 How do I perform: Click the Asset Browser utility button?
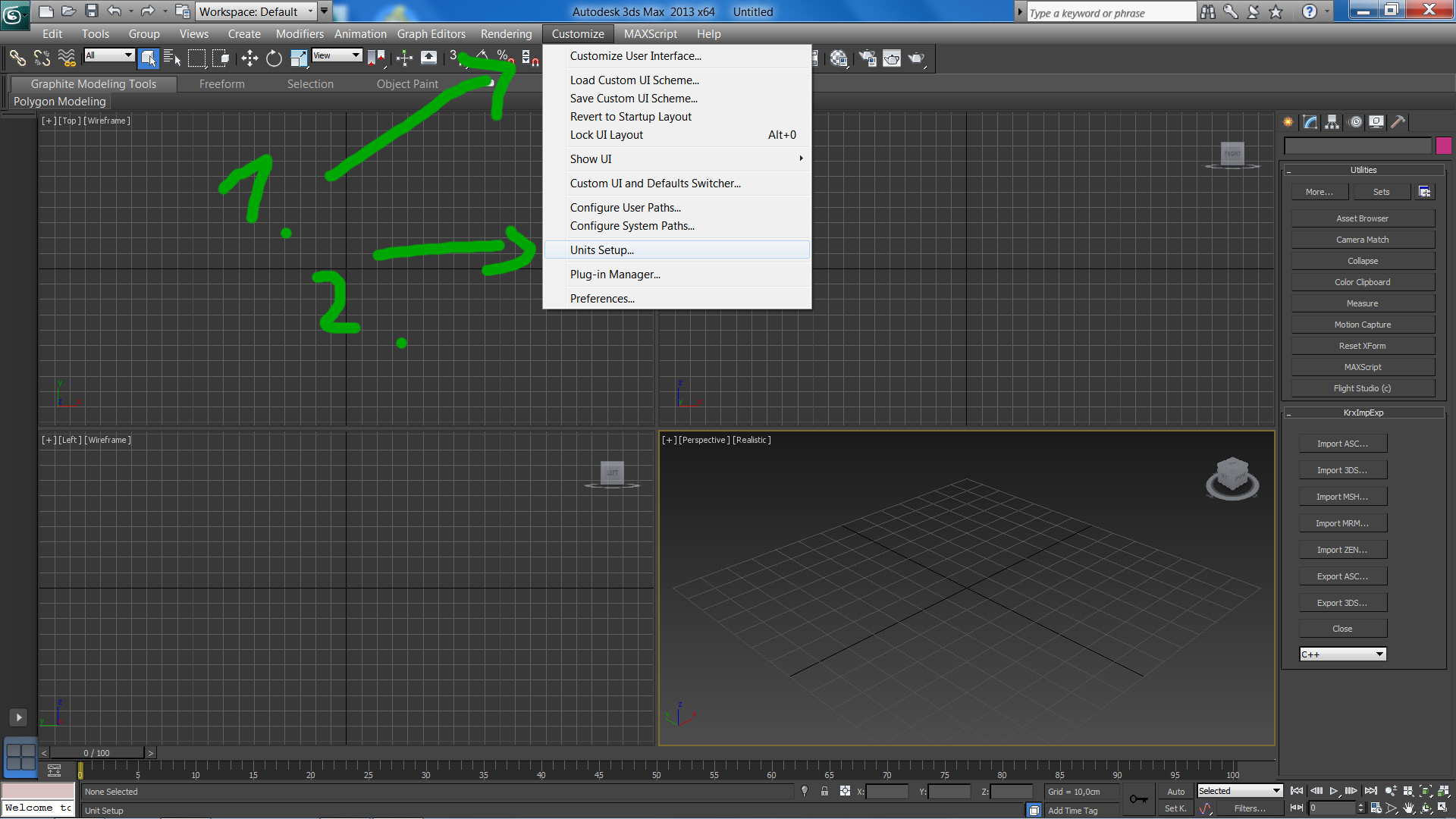pyautogui.click(x=1362, y=218)
